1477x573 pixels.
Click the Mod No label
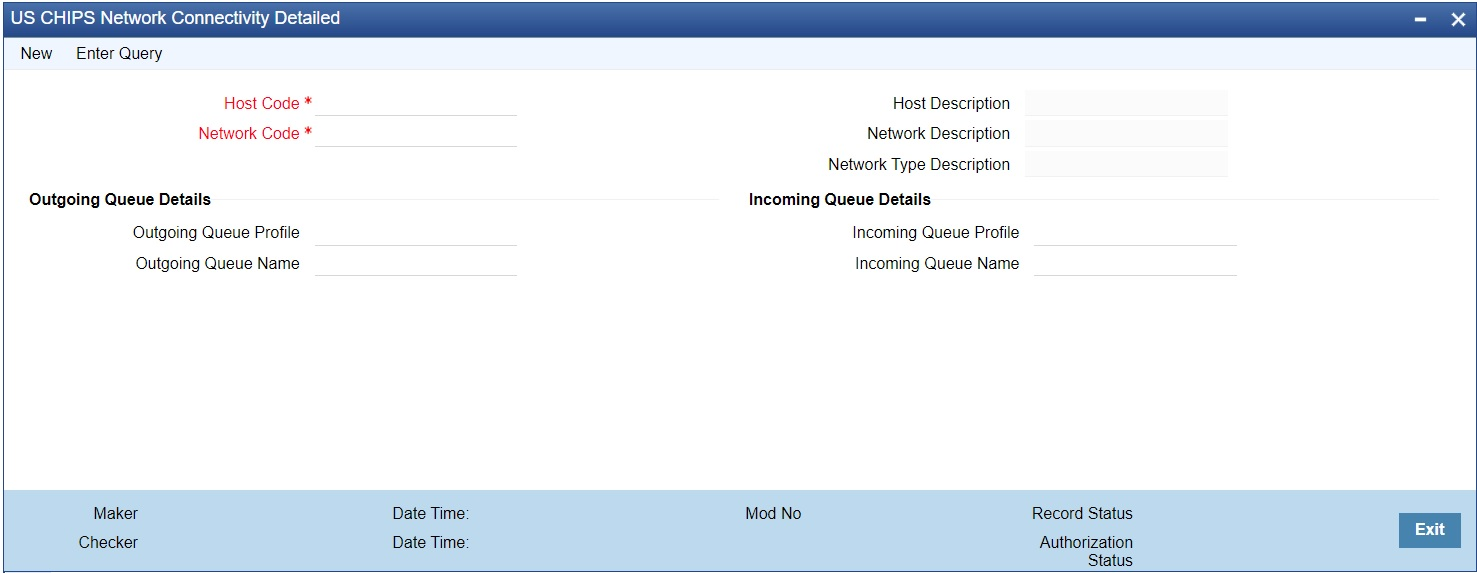[773, 513]
